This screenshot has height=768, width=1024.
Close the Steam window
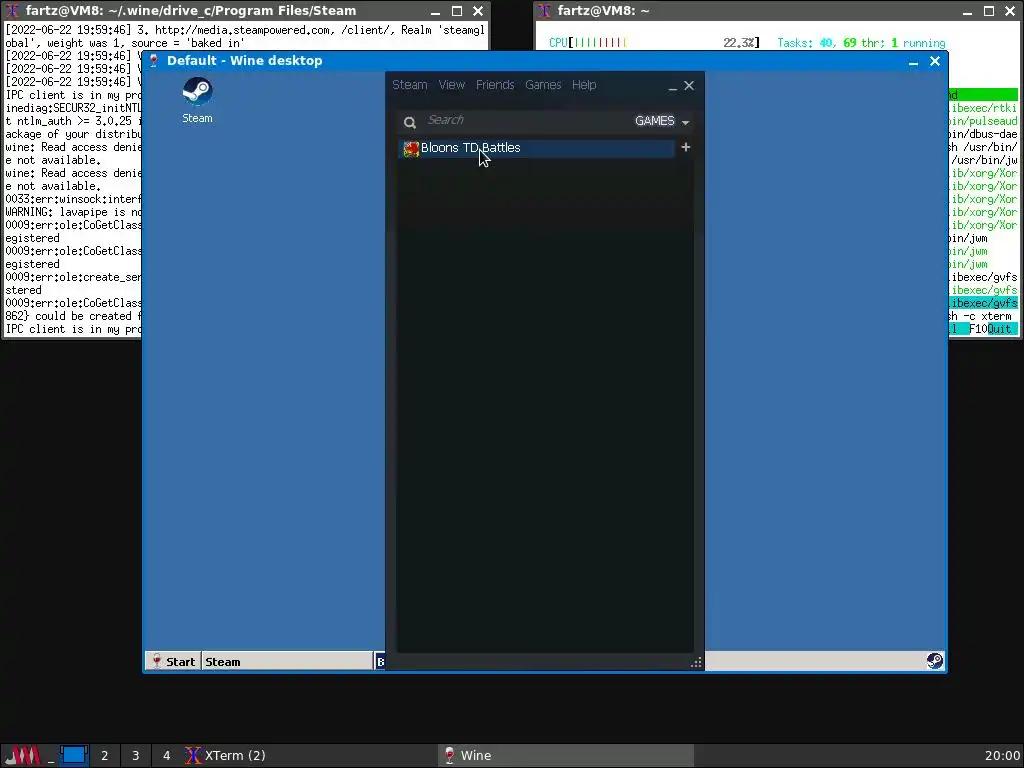pyautogui.click(x=689, y=86)
